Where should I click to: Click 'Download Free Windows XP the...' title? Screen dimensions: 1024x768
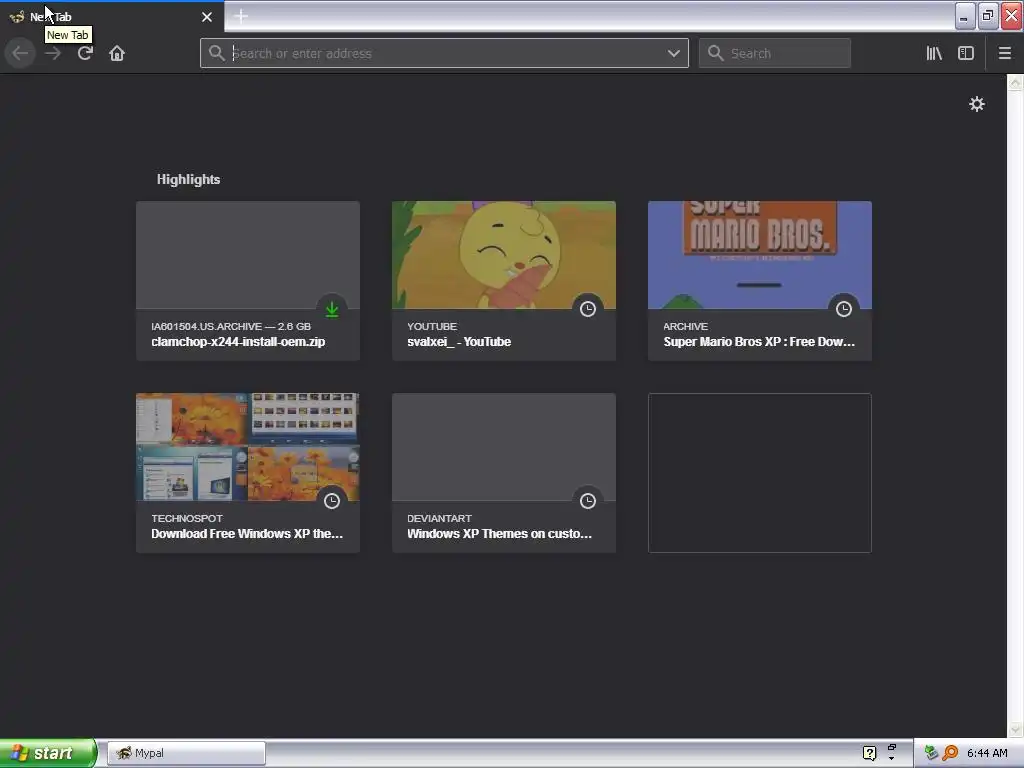(247, 534)
